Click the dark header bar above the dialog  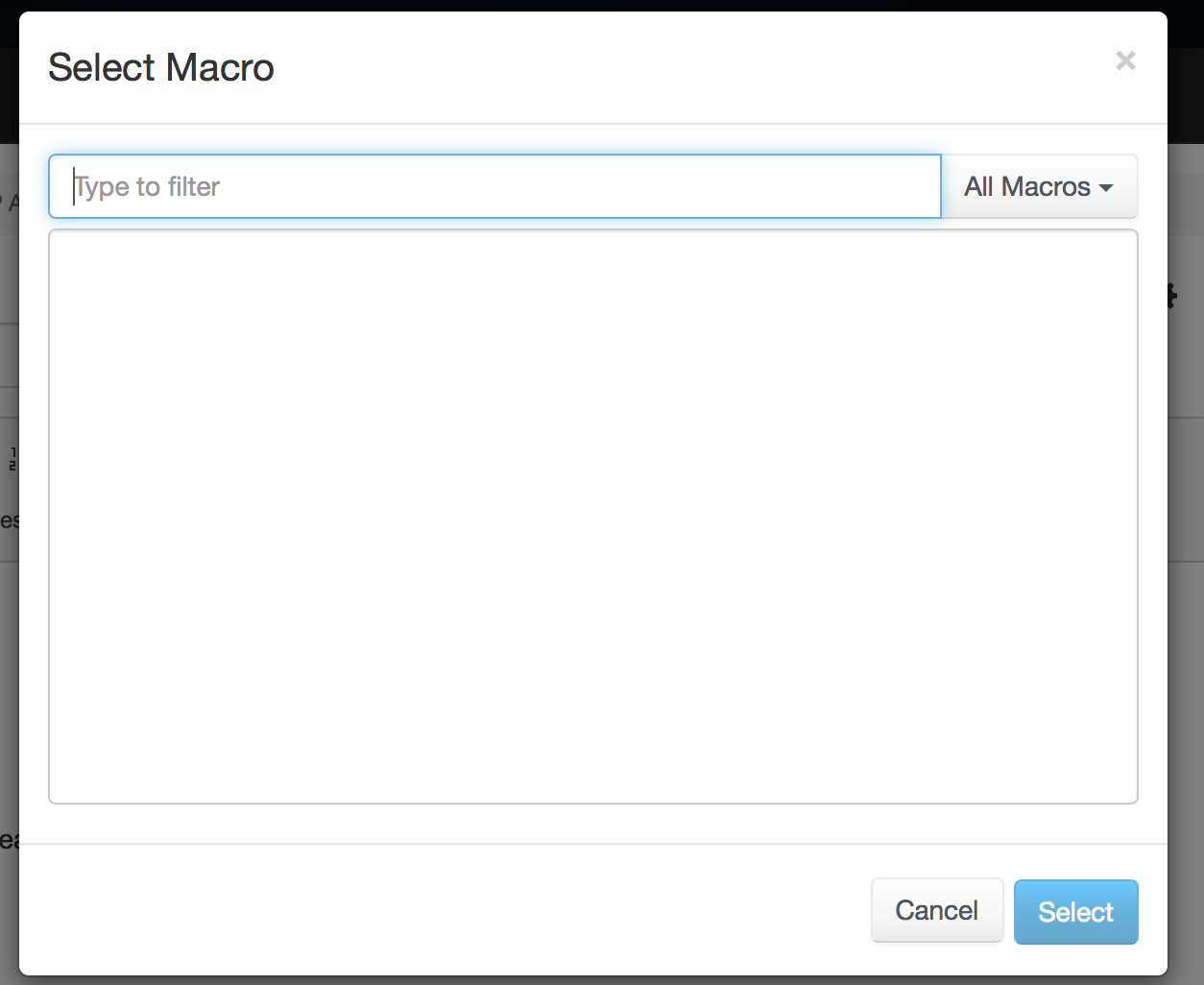[x=602, y=6]
